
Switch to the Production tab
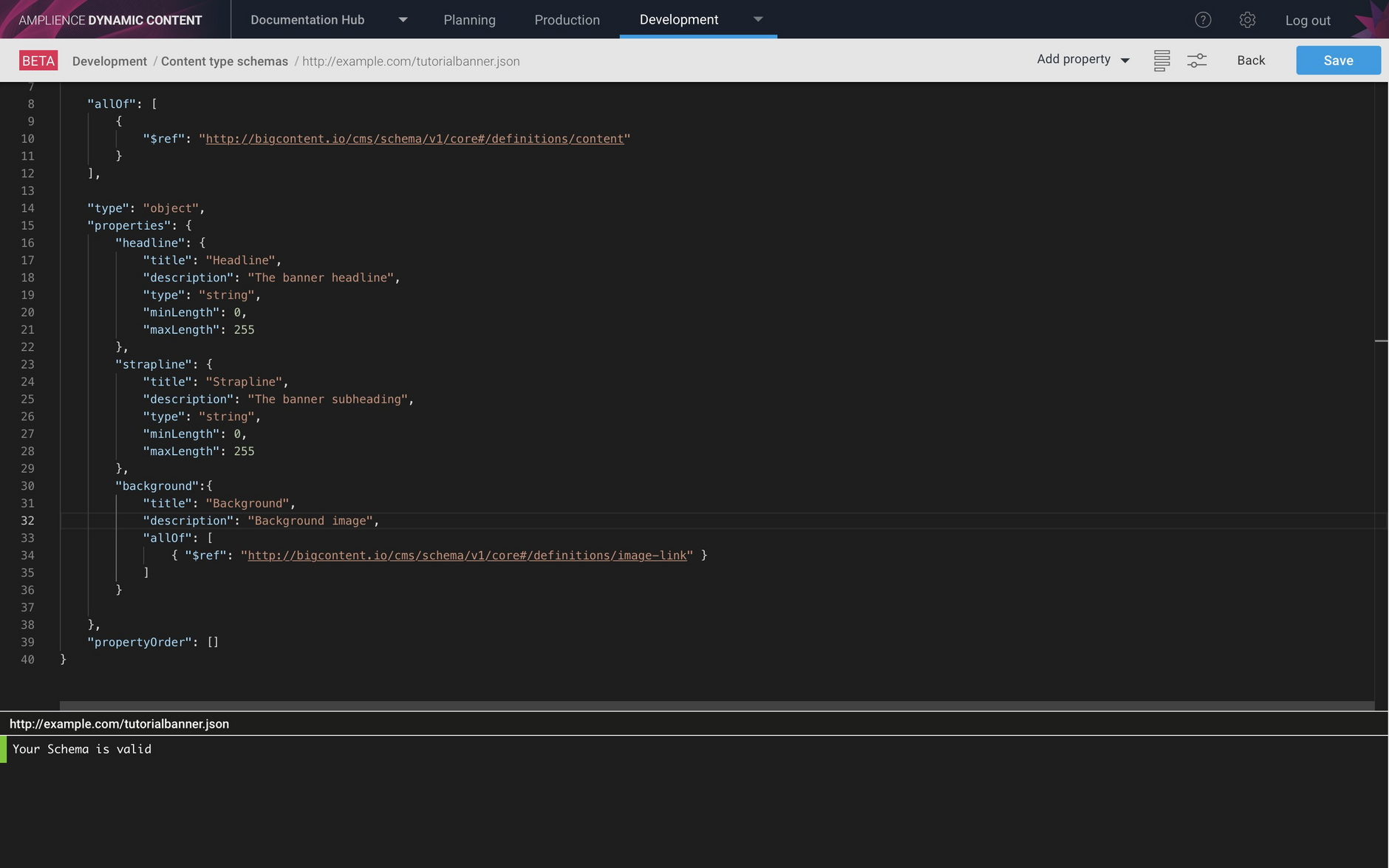tap(567, 20)
